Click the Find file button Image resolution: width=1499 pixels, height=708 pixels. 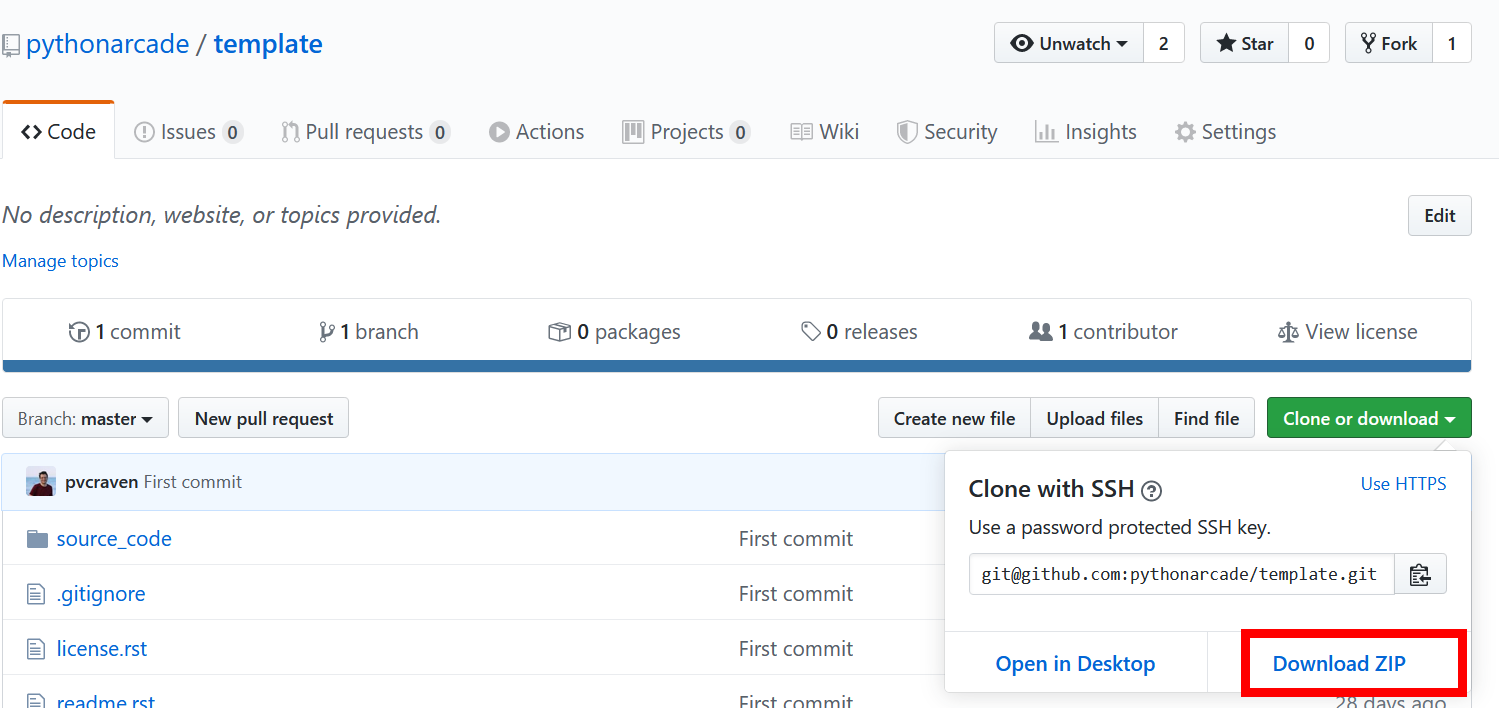click(x=1206, y=418)
